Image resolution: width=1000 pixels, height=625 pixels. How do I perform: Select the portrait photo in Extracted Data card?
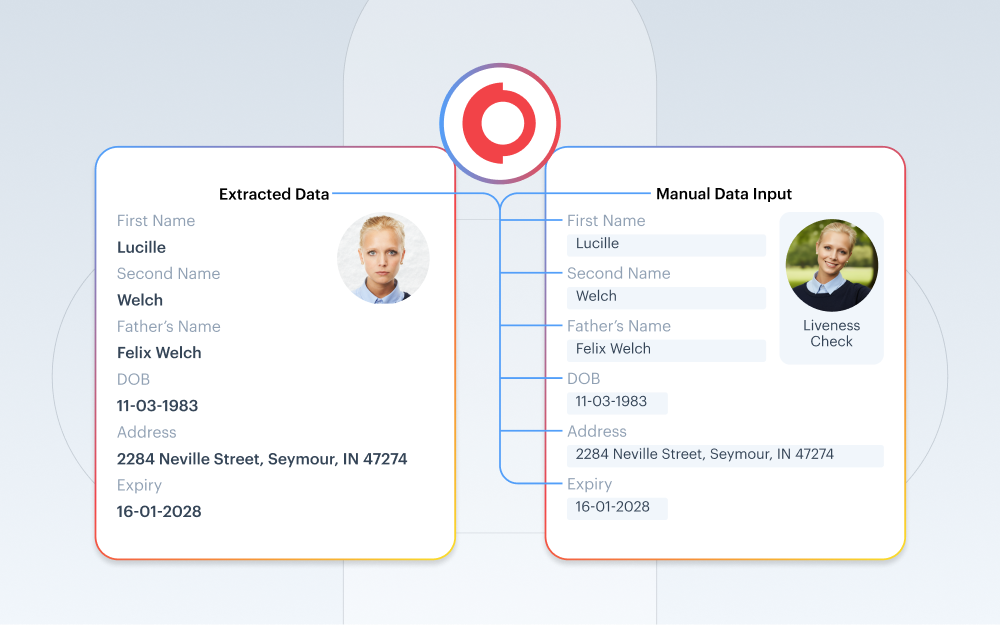tap(383, 258)
